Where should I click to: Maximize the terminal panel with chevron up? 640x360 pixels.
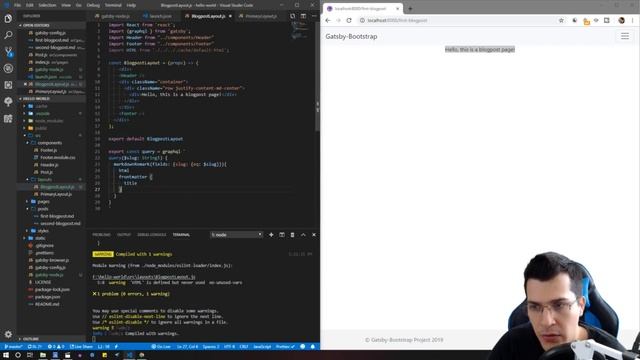point(303,235)
